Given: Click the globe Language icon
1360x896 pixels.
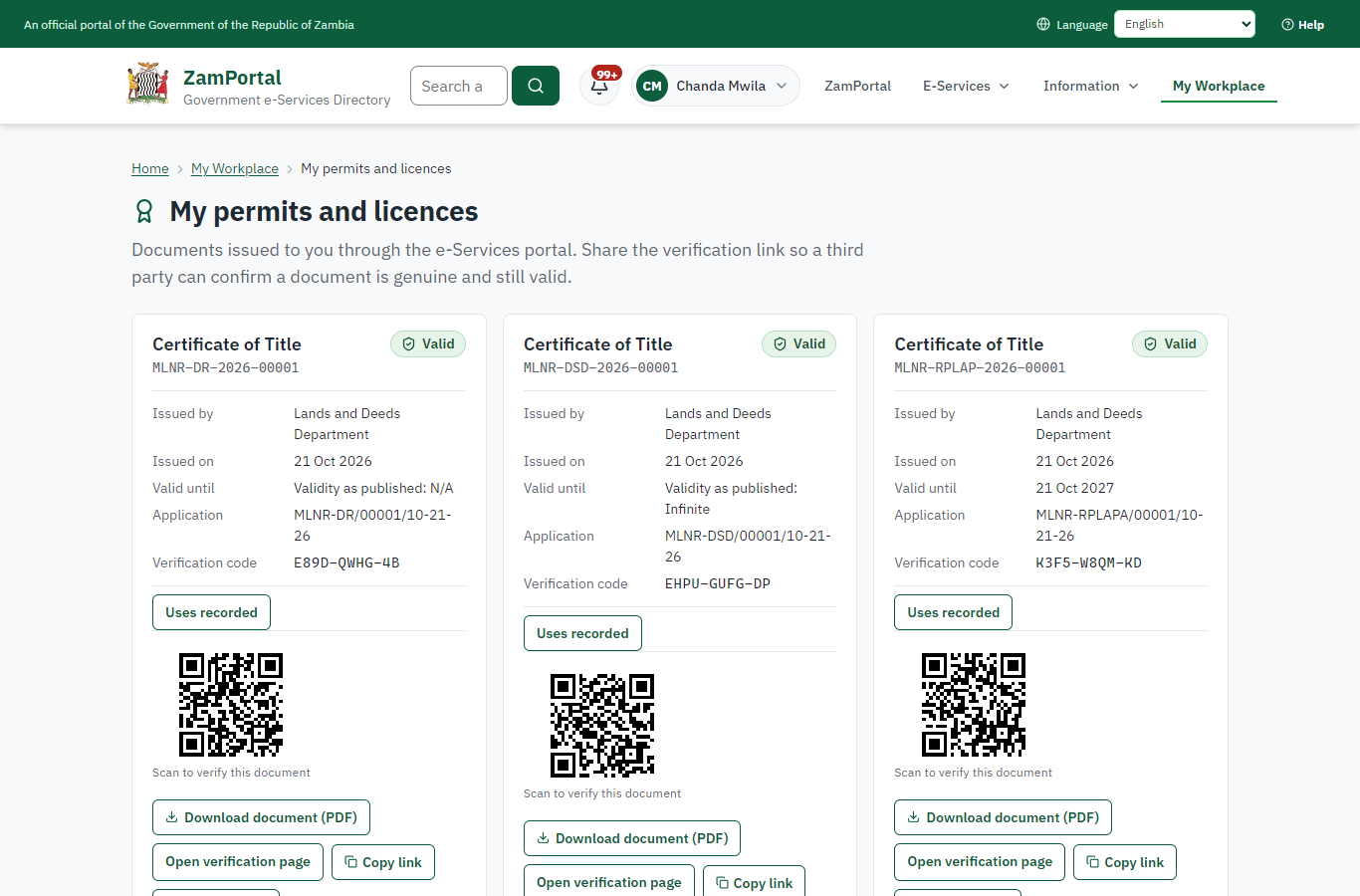Looking at the screenshot, I should [1043, 24].
